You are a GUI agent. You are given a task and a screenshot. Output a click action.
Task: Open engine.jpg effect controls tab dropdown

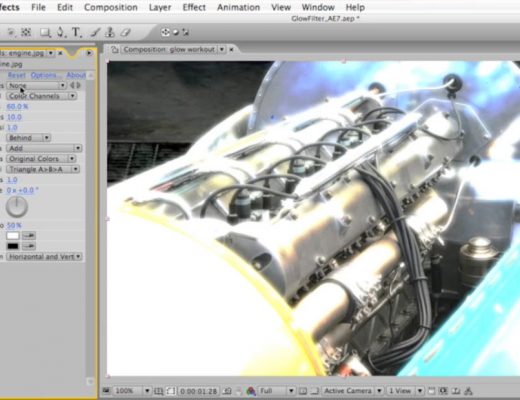tap(50, 53)
